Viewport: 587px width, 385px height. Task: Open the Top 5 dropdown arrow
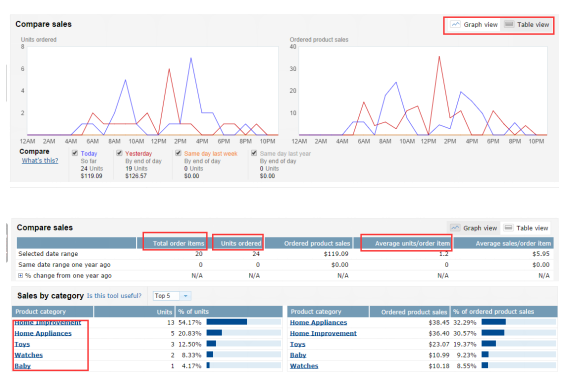(x=185, y=296)
